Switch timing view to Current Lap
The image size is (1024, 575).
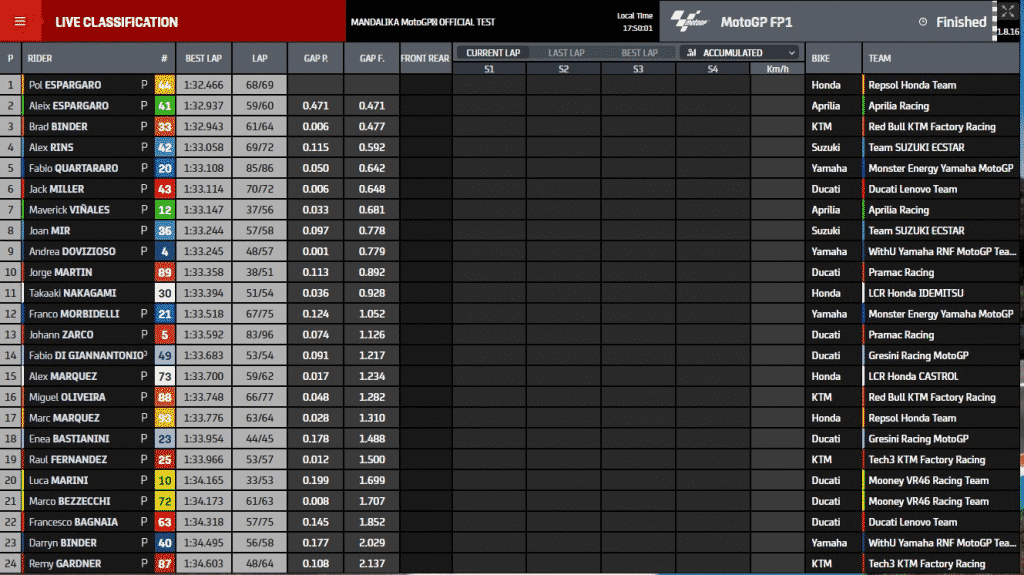493,53
